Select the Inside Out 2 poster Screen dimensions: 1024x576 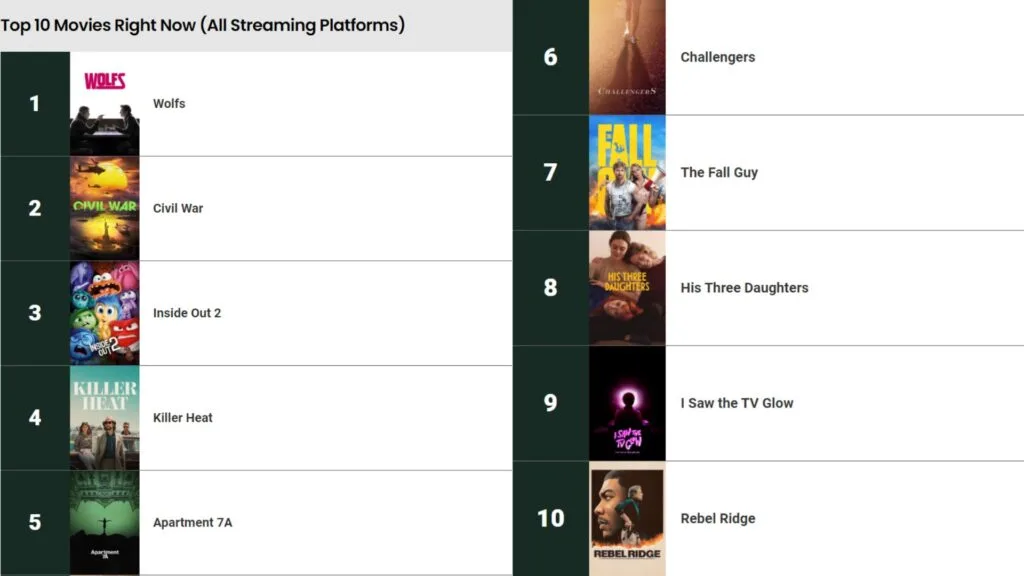(x=104, y=313)
